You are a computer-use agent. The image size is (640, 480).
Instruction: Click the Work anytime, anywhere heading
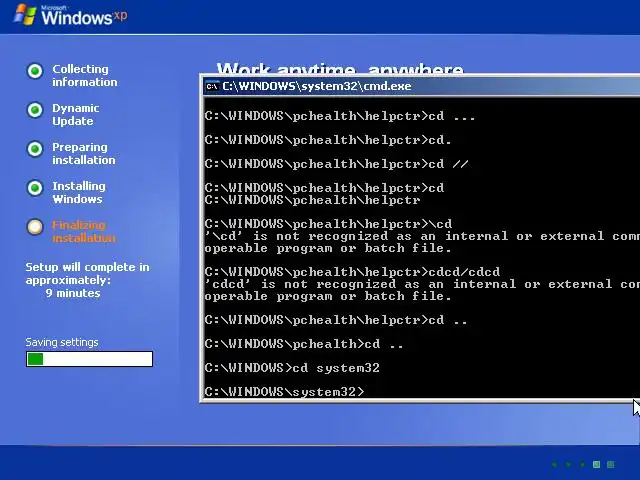click(340, 69)
